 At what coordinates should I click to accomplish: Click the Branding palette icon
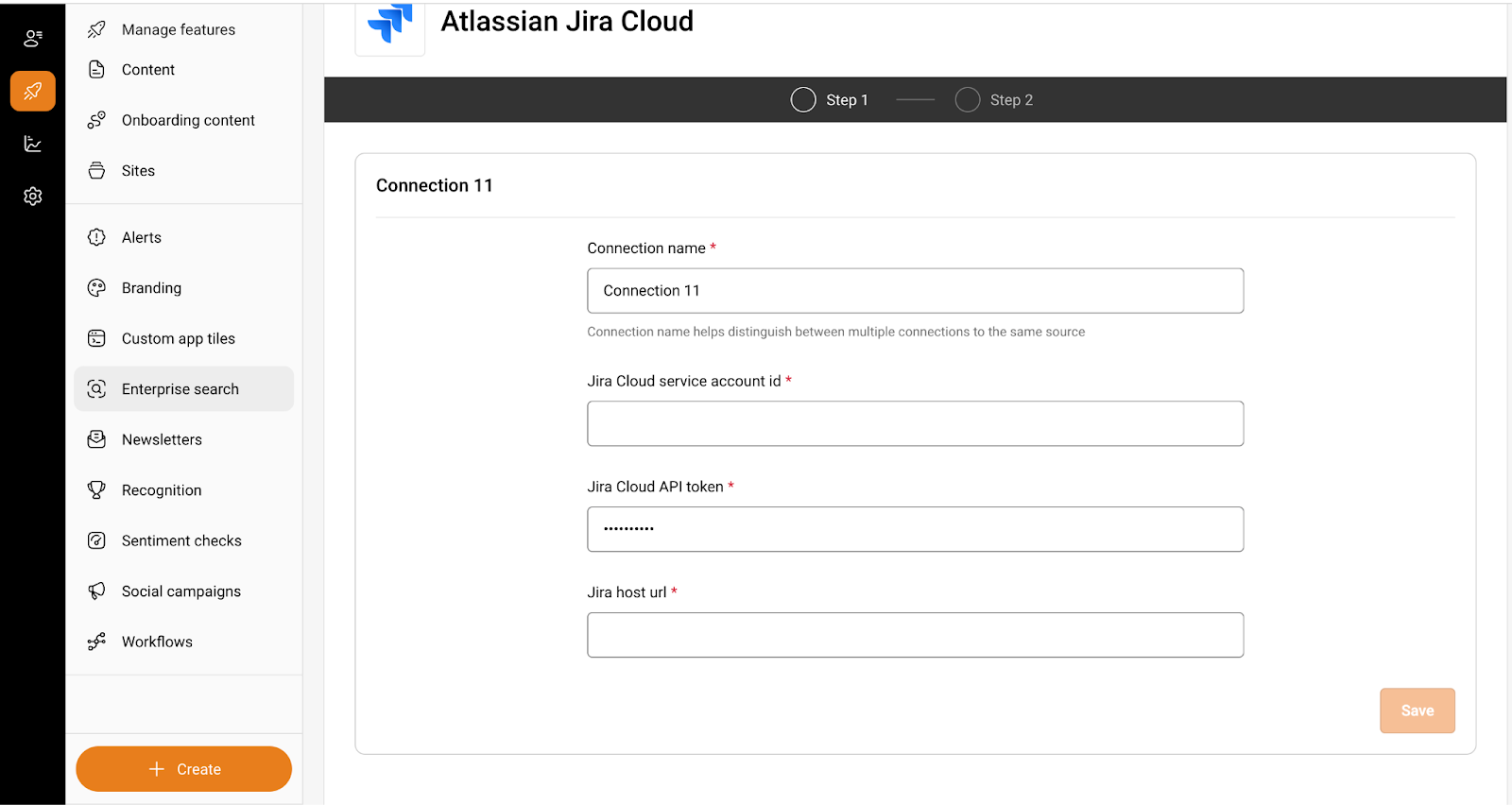pyautogui.click(x=96, y=288)
